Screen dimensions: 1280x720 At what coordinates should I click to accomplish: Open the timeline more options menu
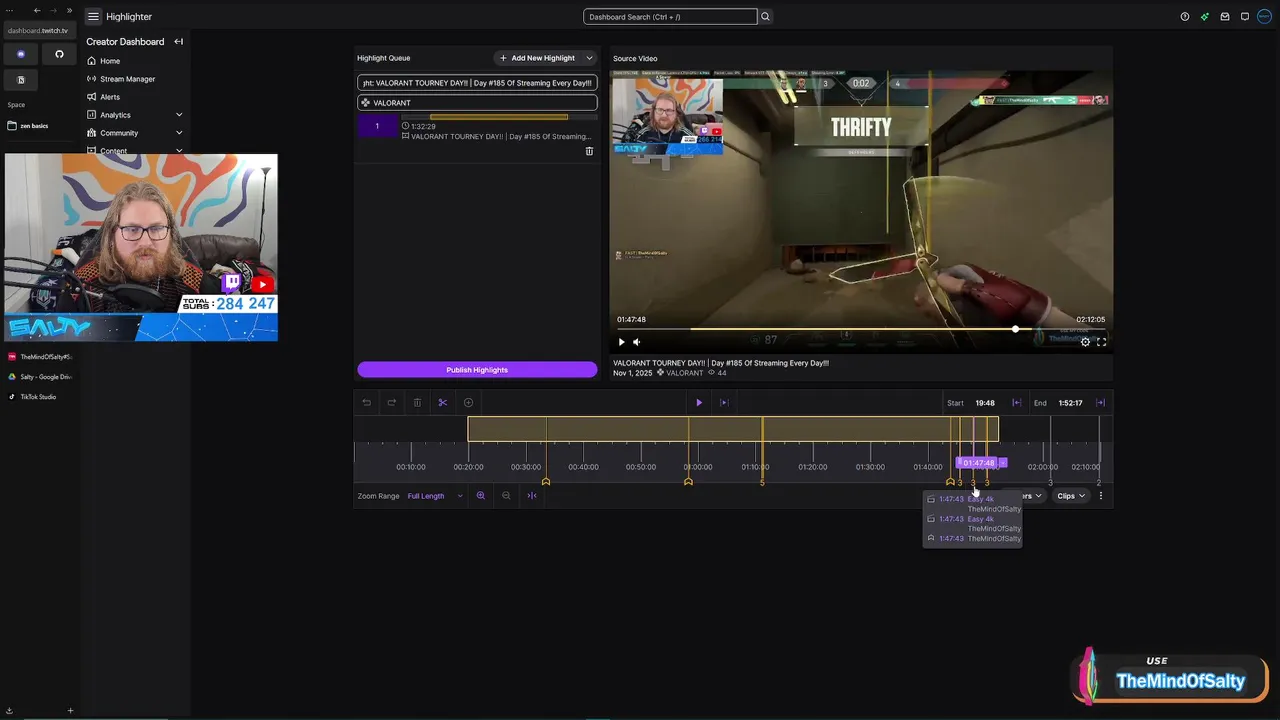1101,496
